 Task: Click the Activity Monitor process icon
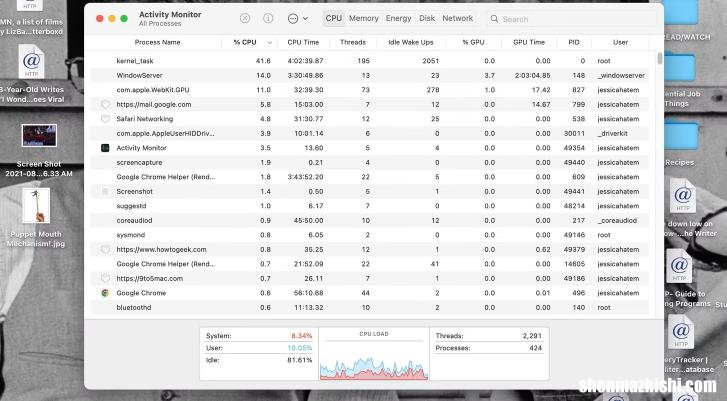[x=105, y=148]
